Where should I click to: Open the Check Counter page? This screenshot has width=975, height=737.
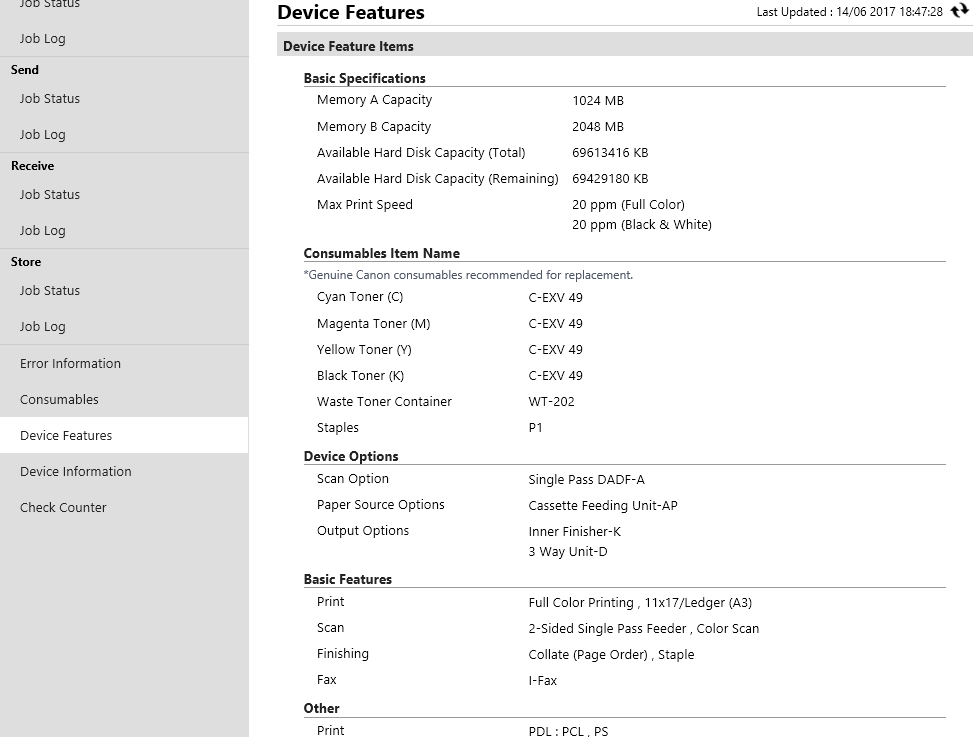(x=63, y=508)
